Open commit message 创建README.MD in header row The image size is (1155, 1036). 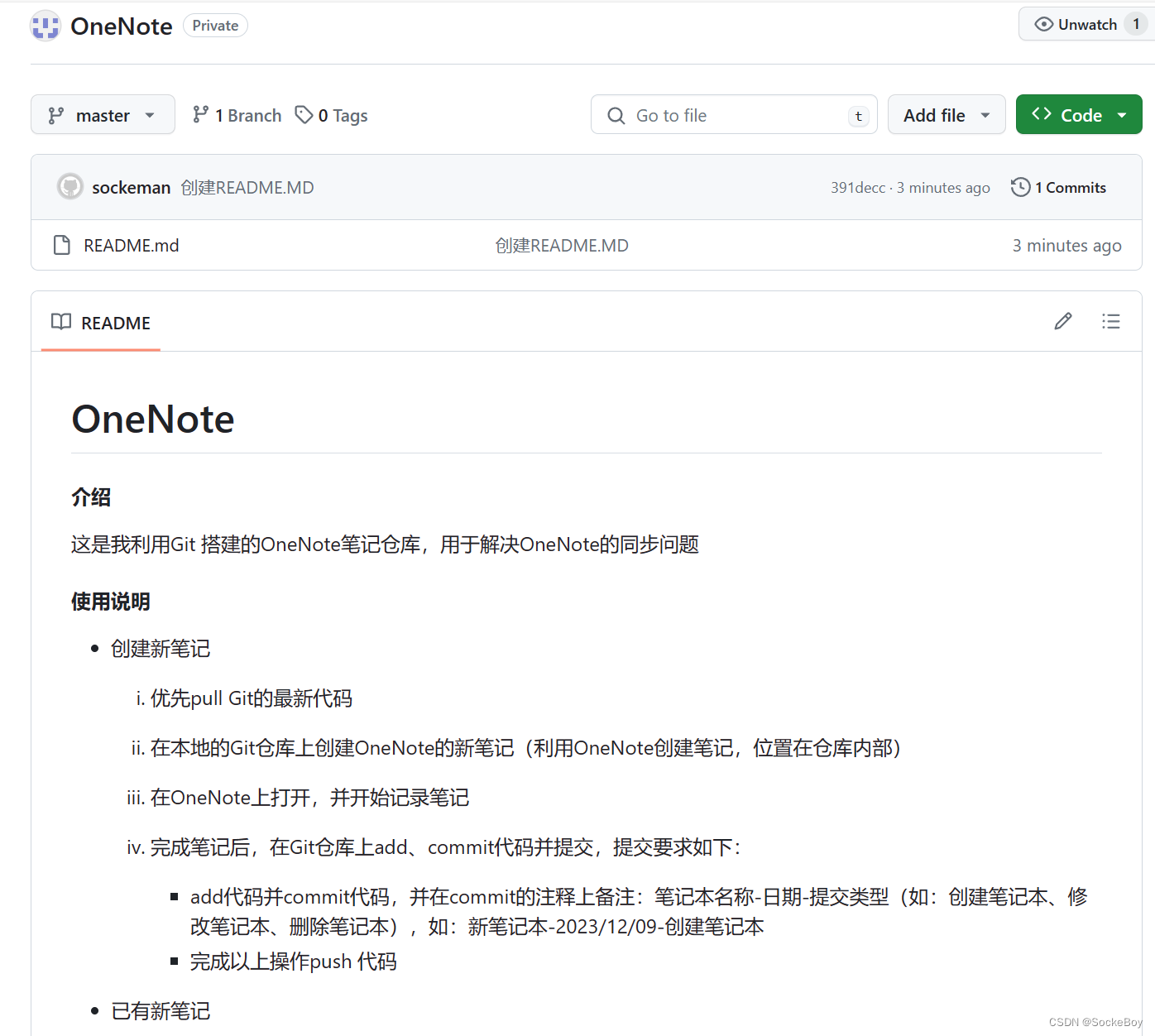[x=247, y=188]
